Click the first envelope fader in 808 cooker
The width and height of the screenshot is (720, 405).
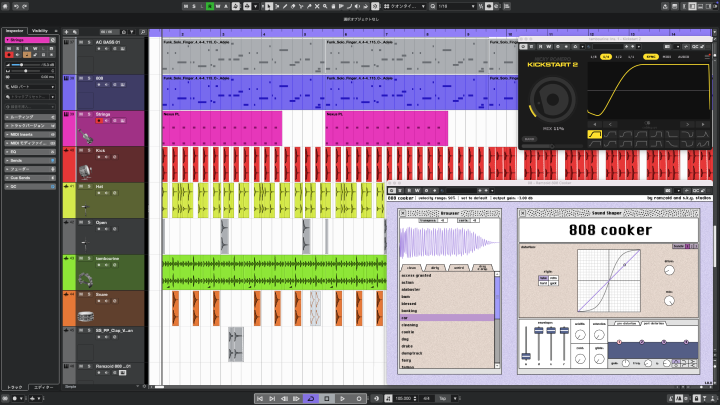(x=526, y=356)
